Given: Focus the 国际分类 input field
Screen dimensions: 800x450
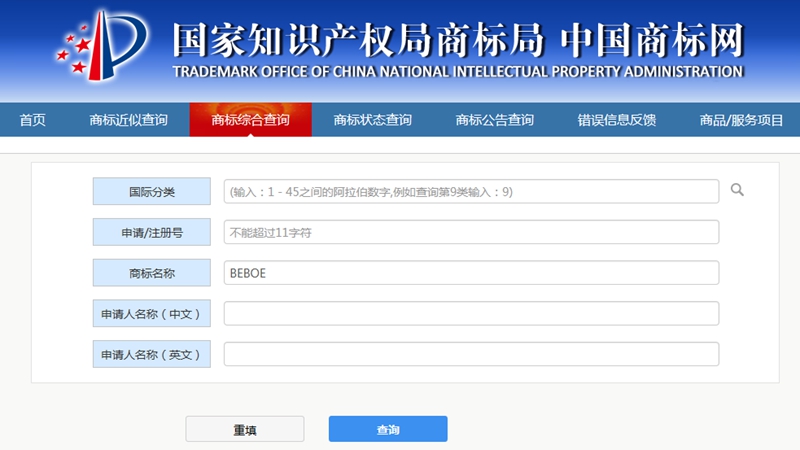Looking at the screenshot, I should tap(471, 191).
